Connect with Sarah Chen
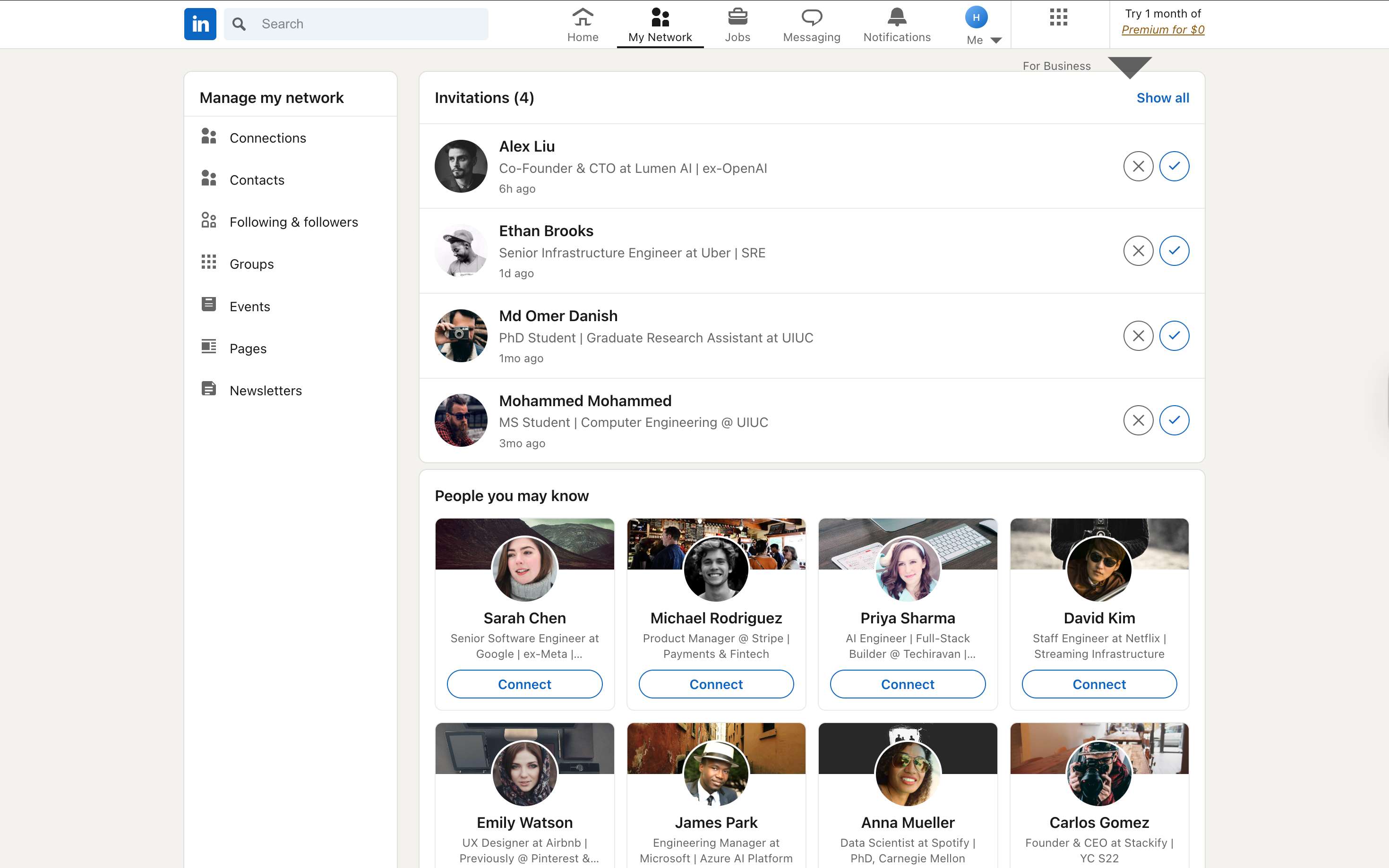 524,684
